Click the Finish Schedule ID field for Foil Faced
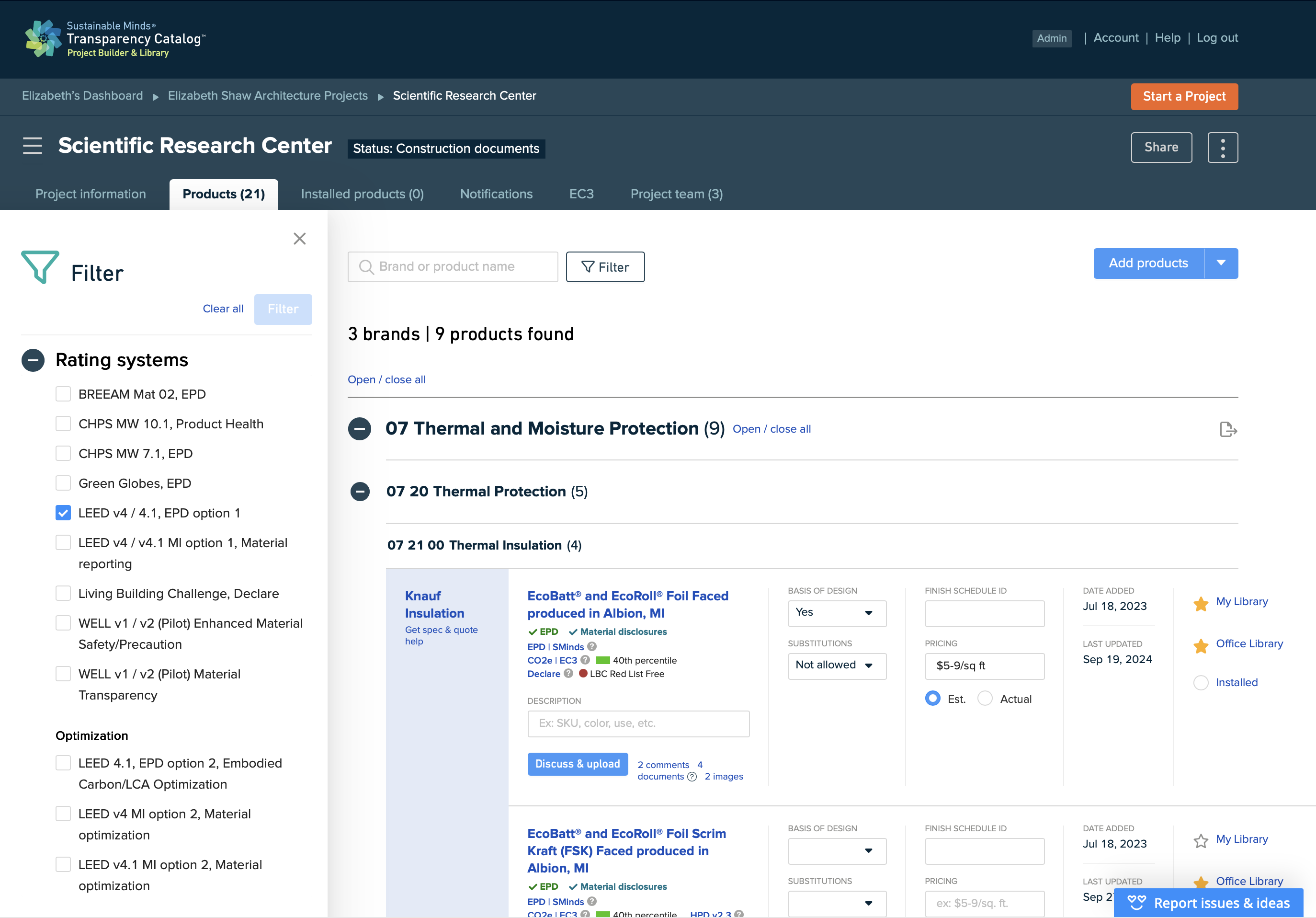Viewport: 1316px width, 918px height. click(984, 613)
